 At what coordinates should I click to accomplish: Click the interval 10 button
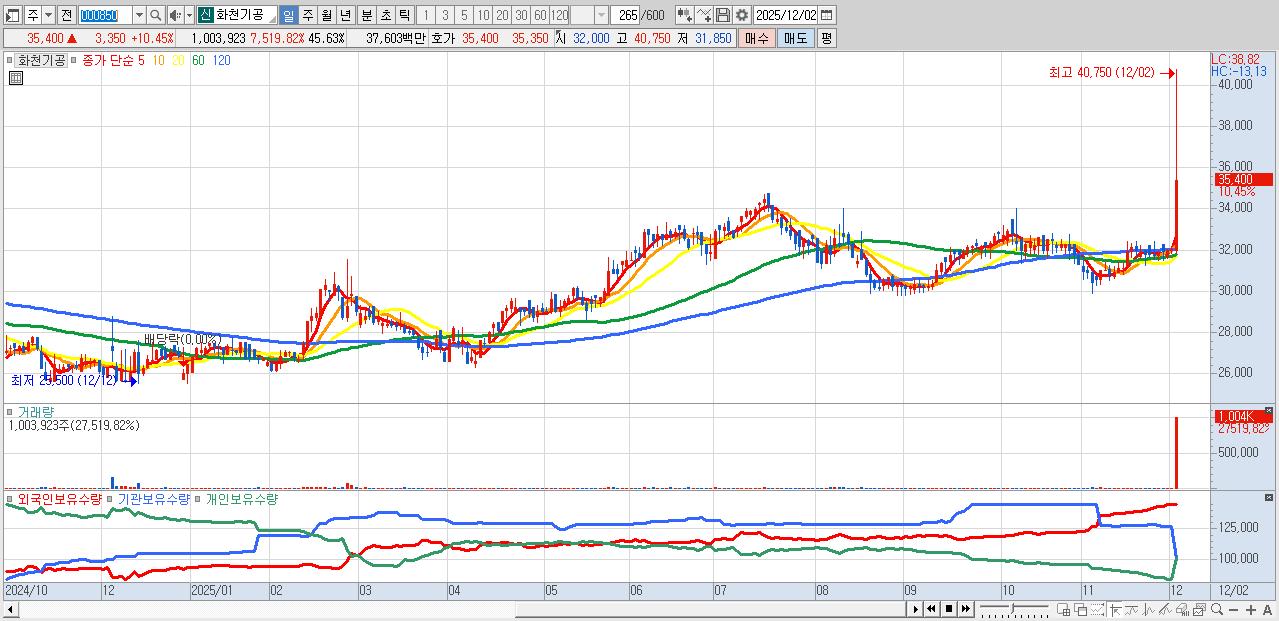click(483, 15)
